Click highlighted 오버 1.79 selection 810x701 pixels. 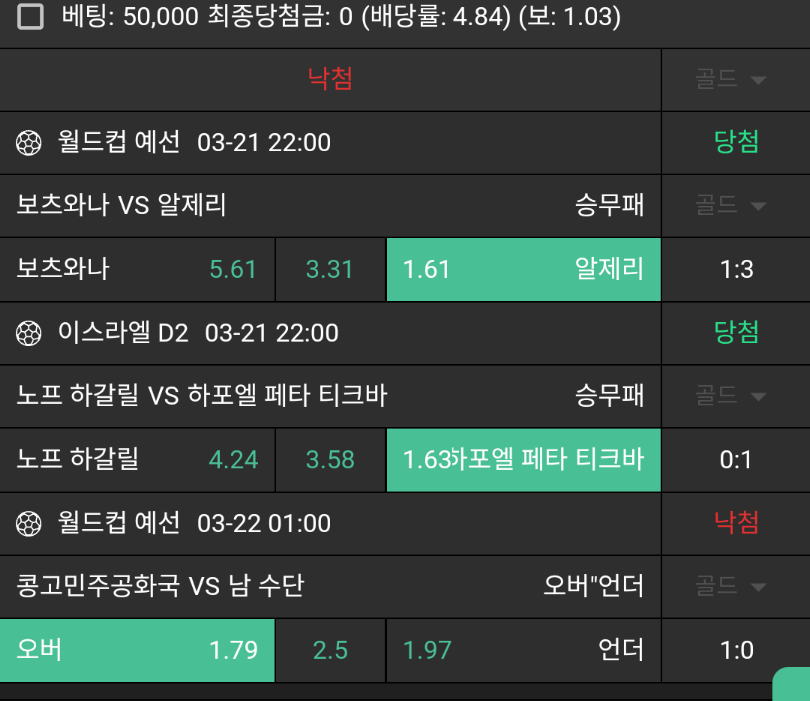pos(137,650)
